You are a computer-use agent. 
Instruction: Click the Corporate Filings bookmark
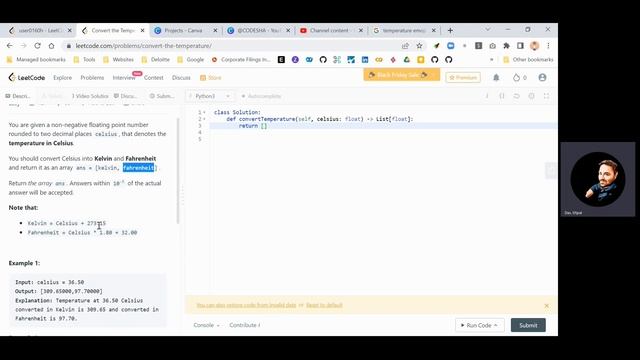[241, 60]
